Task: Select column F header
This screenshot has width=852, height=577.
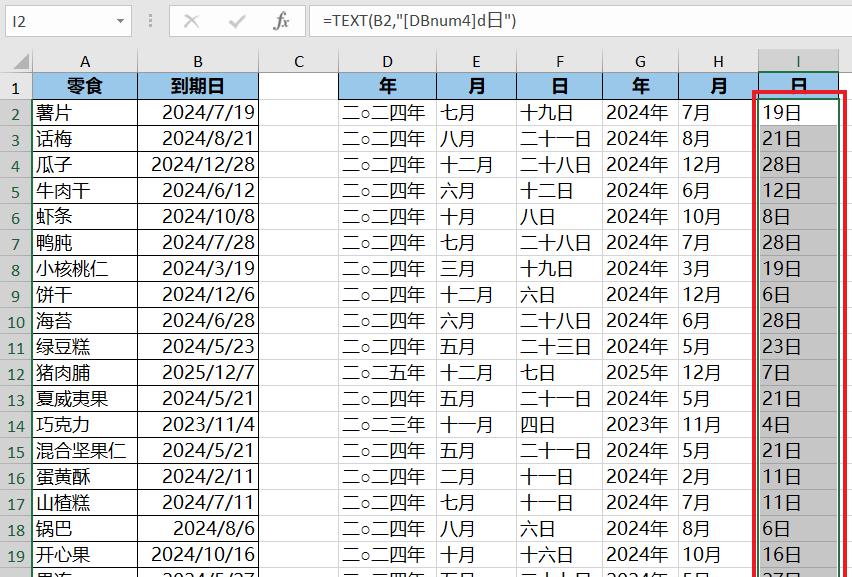Action: click(x=559, y=62)
